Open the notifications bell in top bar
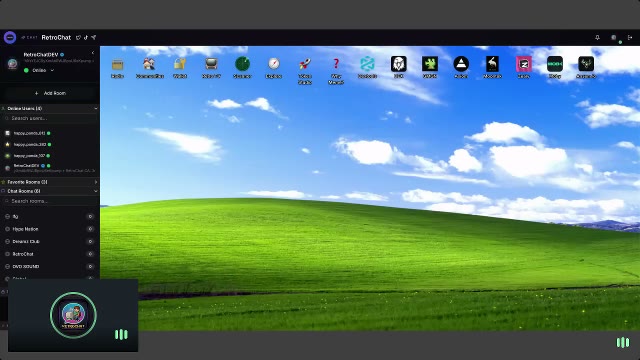640x360 pixels. click(x=597, y=38)
